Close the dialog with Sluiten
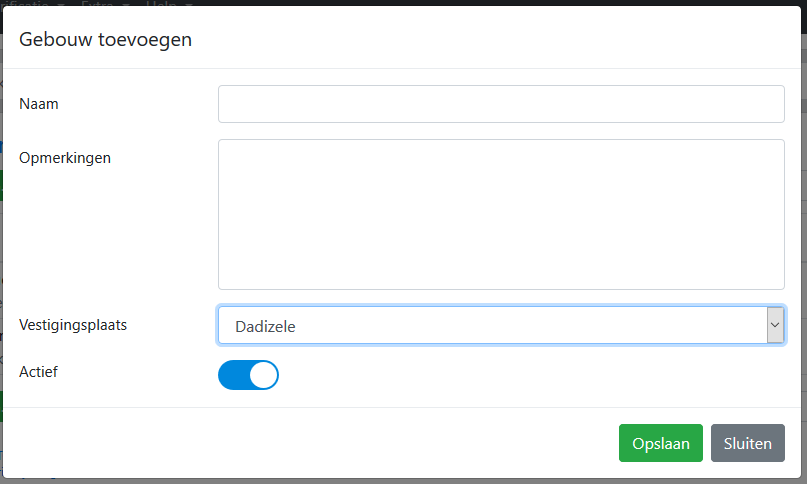Image resolution: width=807 pixels, height=484 pixels. [x=748, y=443]
